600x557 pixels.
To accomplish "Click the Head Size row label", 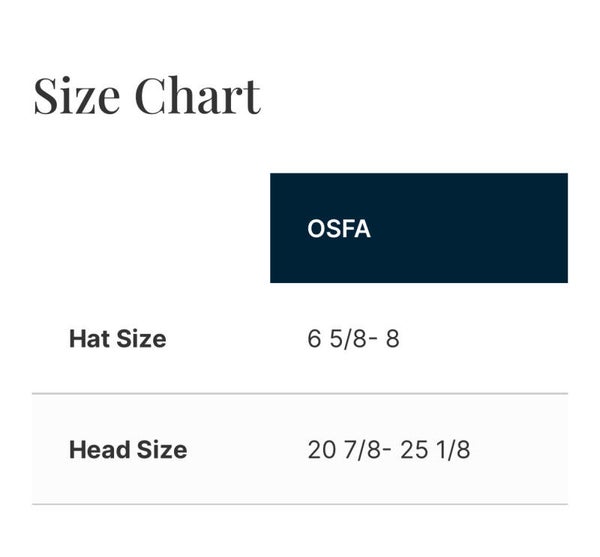I will pos(127,450).
